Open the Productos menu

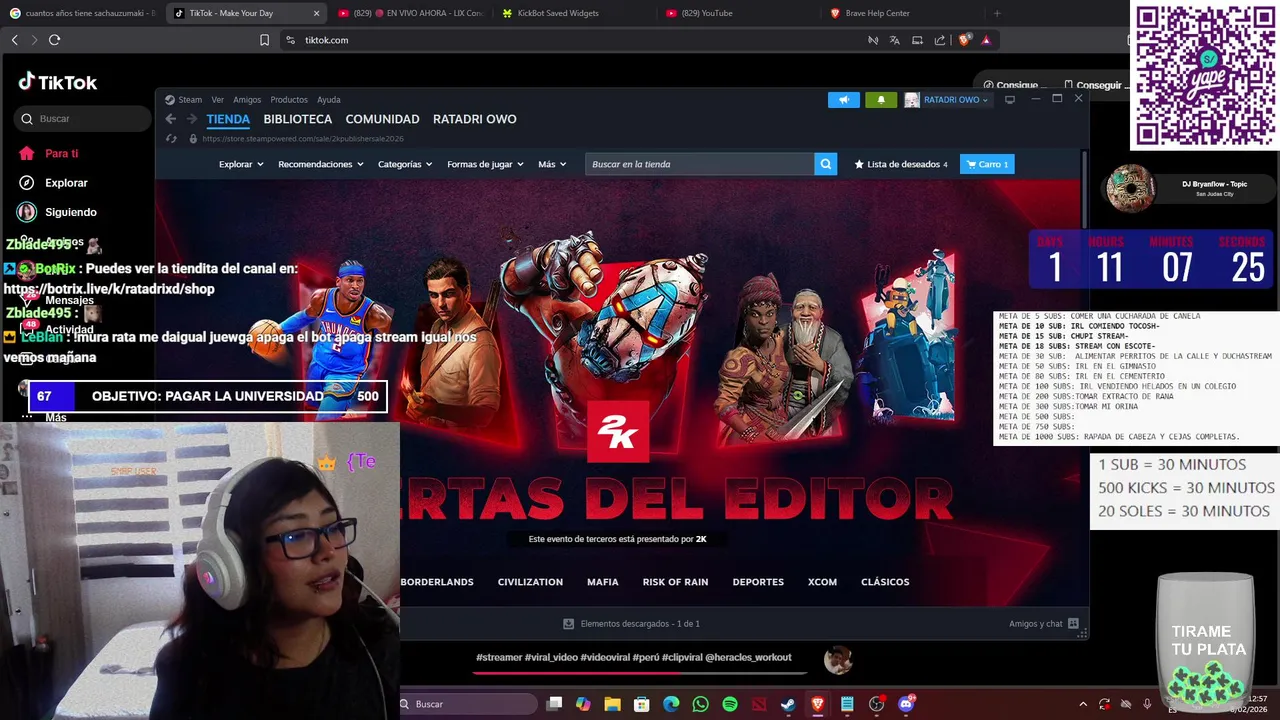(x=289, y=100)
